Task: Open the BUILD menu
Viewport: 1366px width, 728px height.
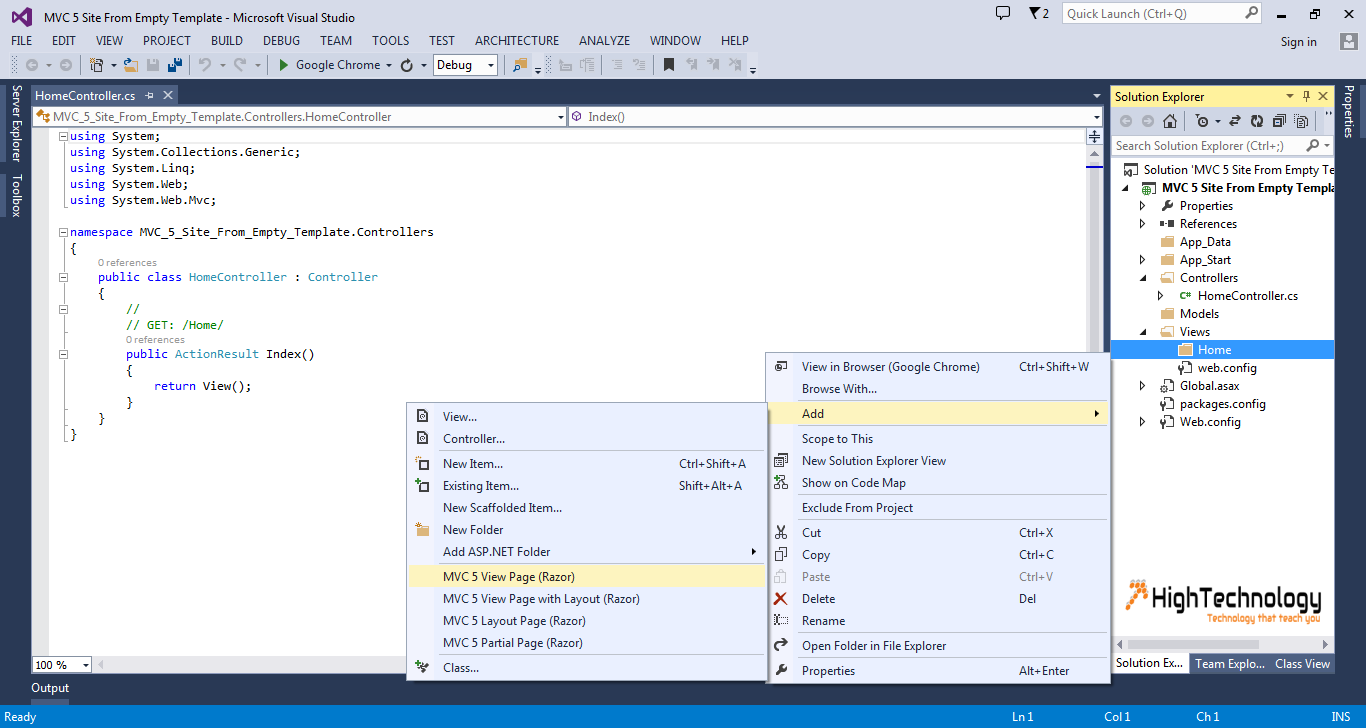Action: pyautogui.click(x=227, y=41)
